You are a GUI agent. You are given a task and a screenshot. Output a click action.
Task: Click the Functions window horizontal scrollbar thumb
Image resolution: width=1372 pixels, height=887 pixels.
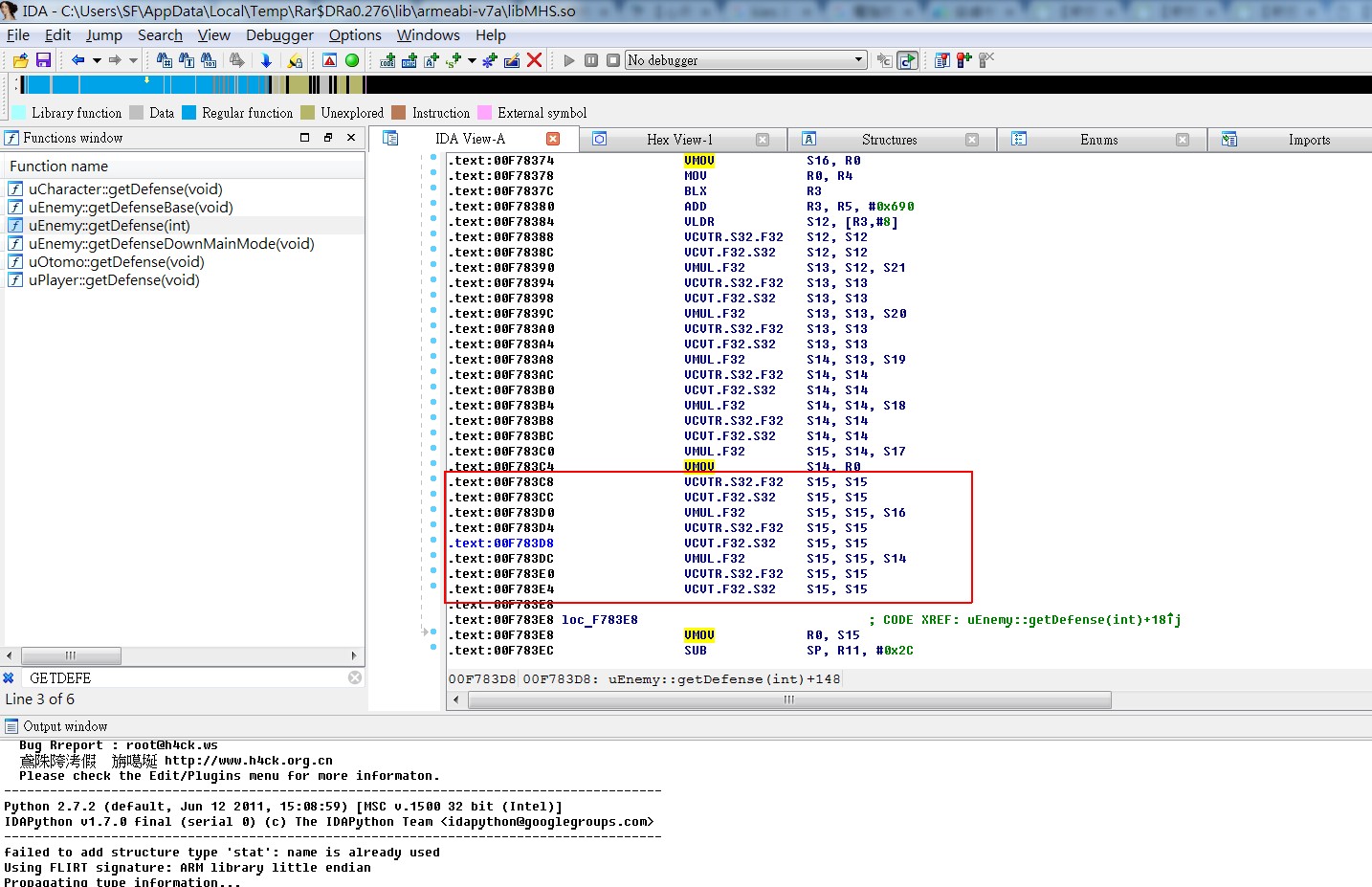point(71,655)
